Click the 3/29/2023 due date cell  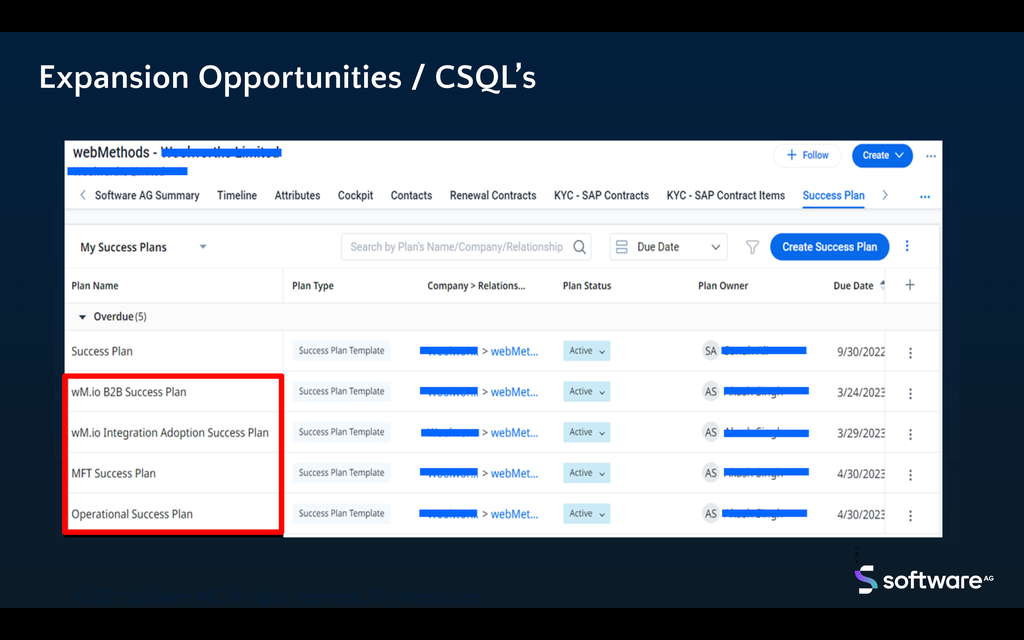[x=861, y=433]
